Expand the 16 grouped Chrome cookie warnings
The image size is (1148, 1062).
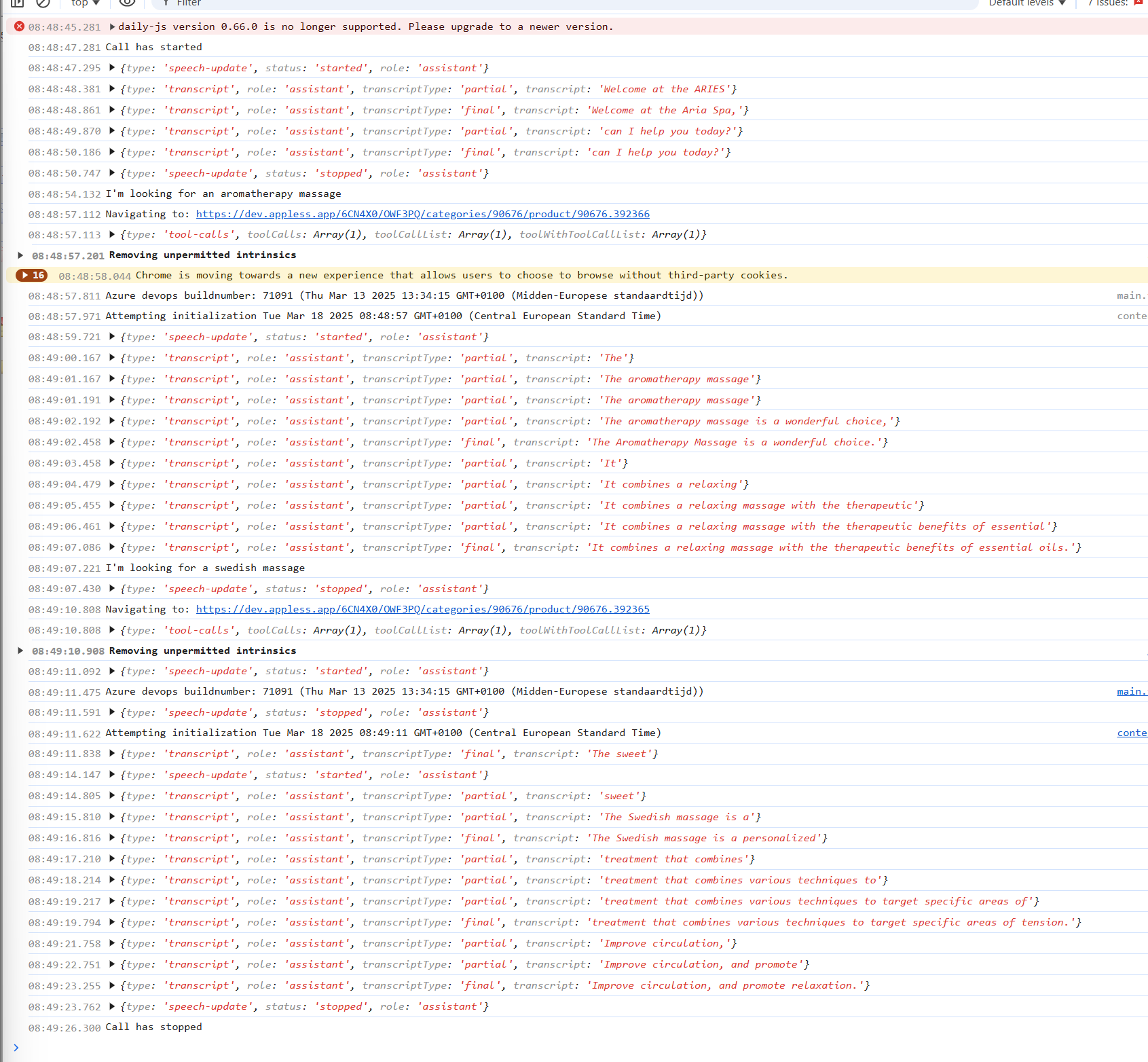(x=32, y=275)
